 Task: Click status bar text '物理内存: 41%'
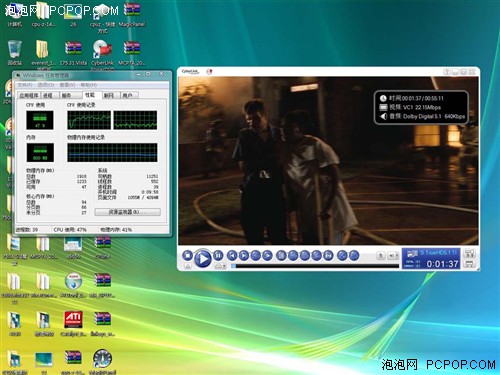[116, 230]
